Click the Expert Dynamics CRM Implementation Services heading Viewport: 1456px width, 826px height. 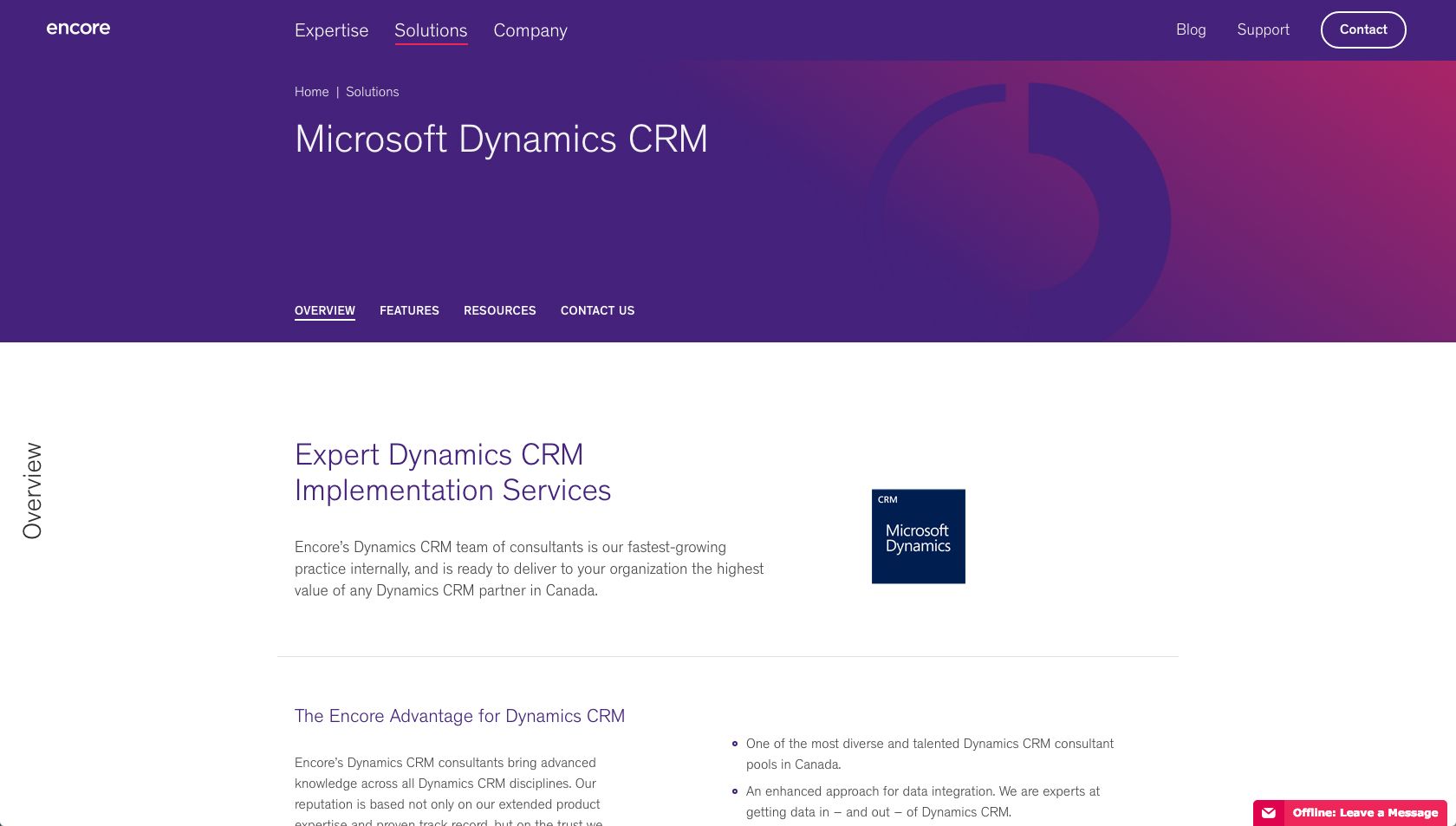pyautogui.click(x=452, y=472)
